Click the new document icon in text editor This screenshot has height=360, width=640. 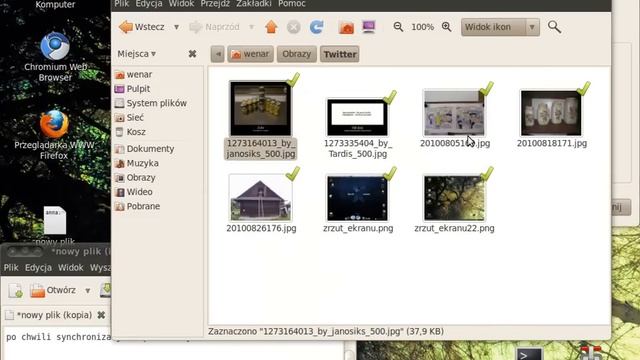[x=15, y=291]
